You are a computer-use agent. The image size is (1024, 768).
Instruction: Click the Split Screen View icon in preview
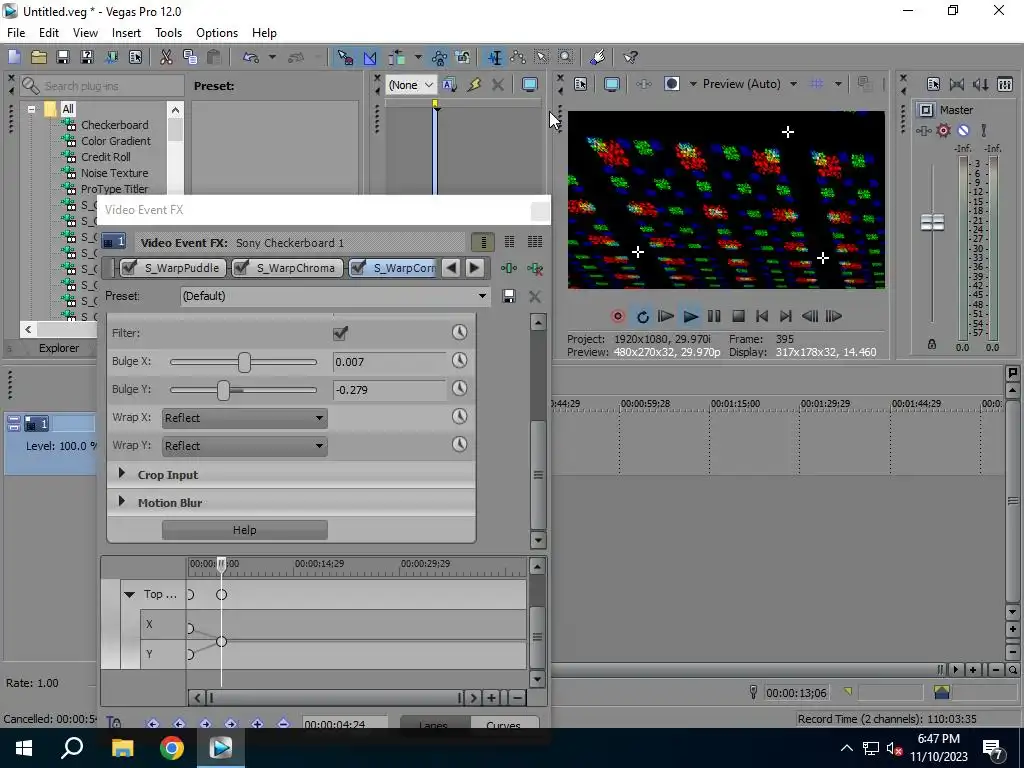tap(671, 84)
